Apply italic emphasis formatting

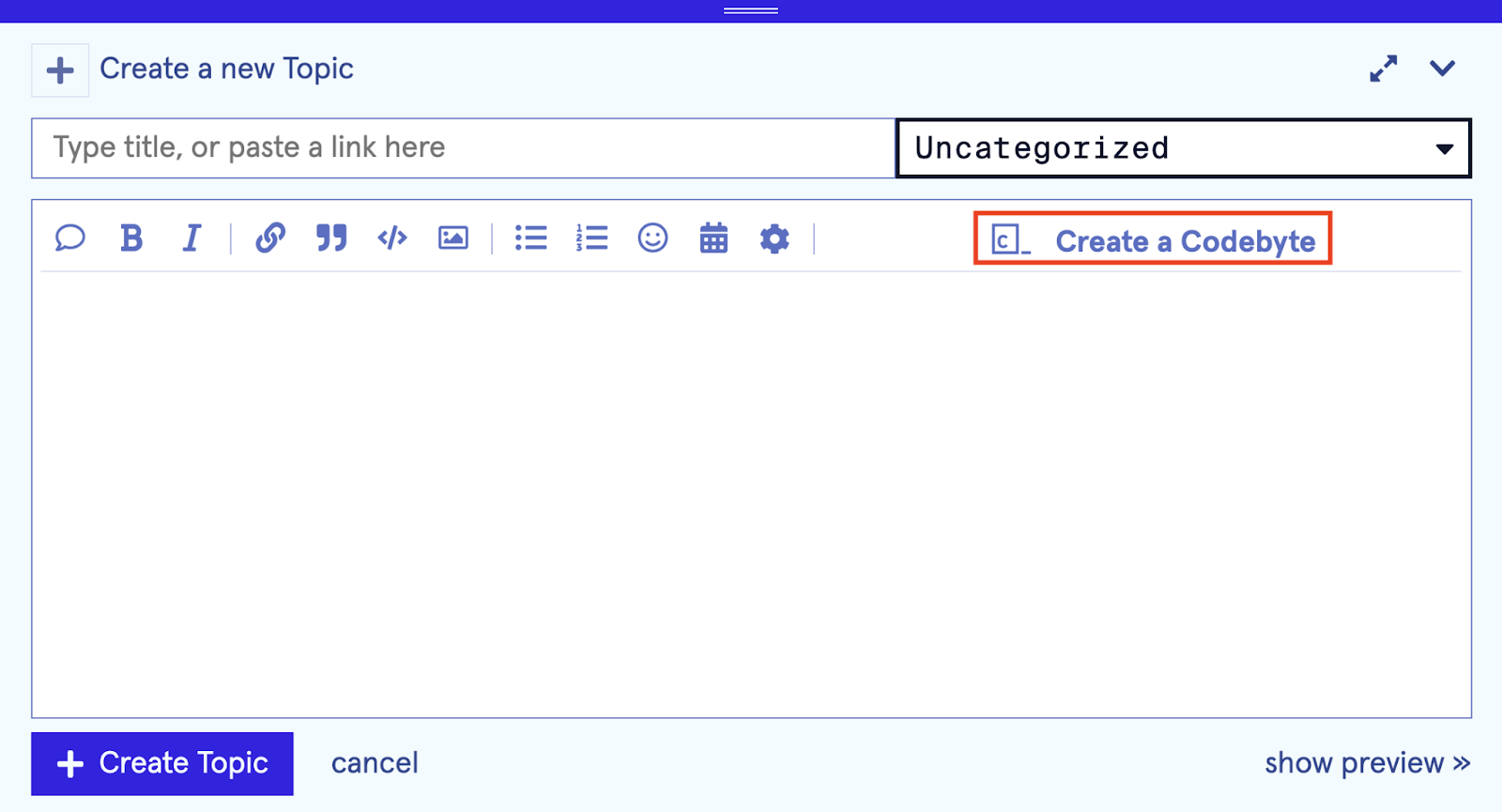(x=192, y=238)
